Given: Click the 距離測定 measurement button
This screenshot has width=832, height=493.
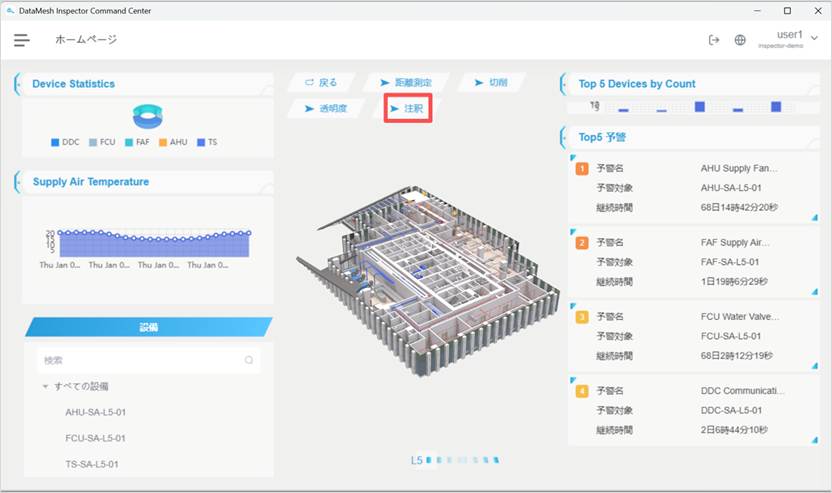Looking at the screenshot, I should click(x=404, y=82).
